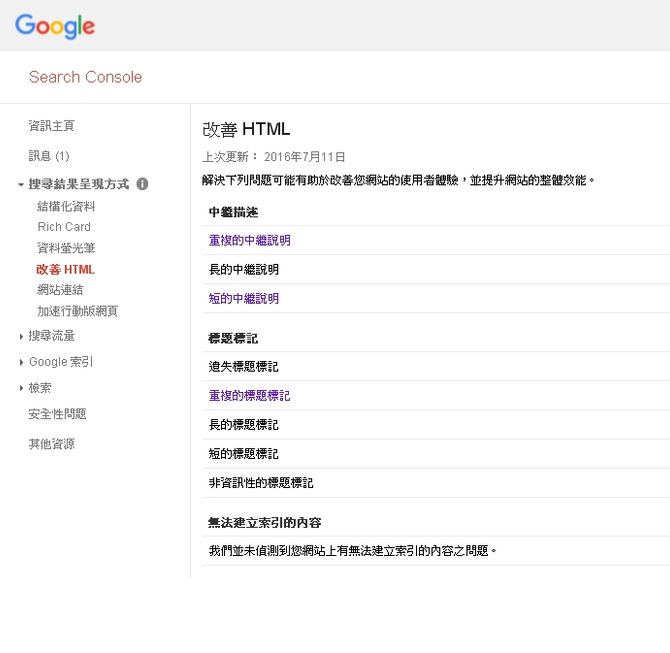The image size is (670, 653).
Task: Click the 標題標記 section heading
Action: pos(233,338)
